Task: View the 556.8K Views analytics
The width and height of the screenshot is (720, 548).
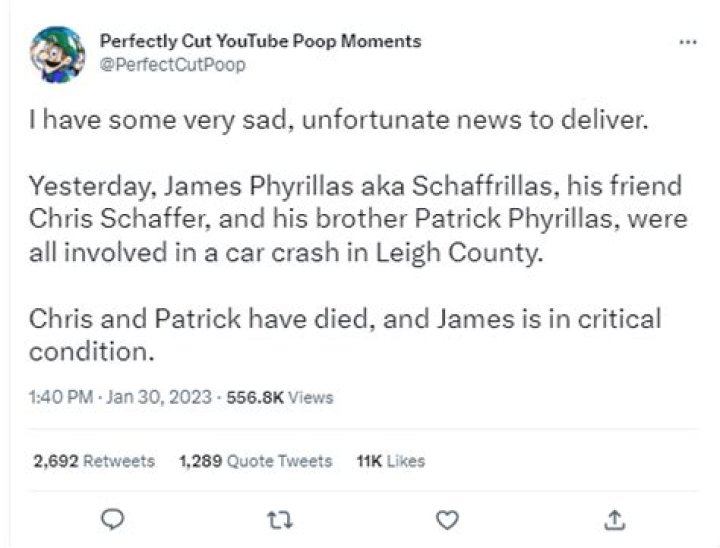Action: point(280,397)
